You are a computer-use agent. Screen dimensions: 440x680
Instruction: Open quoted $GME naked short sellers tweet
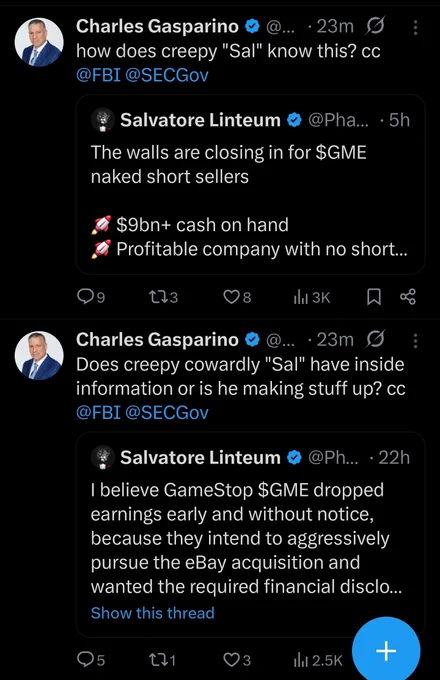click(x=251, y=184)
